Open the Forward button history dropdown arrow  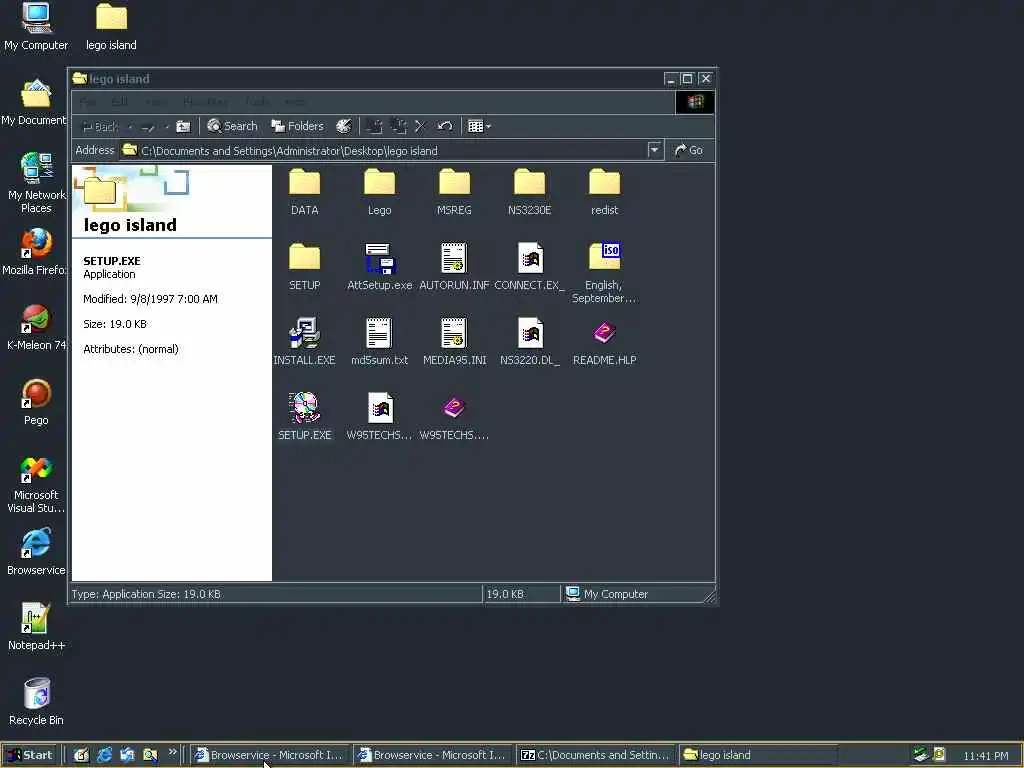(167, 127)
